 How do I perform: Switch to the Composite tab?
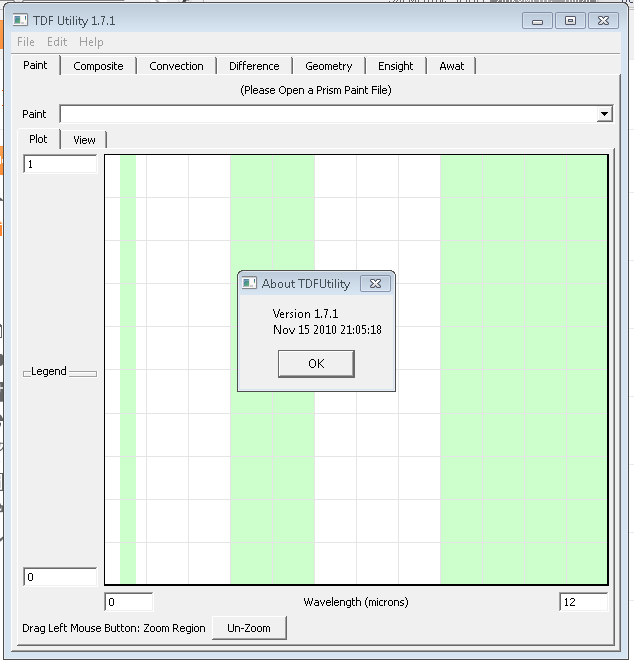(98, 66)
